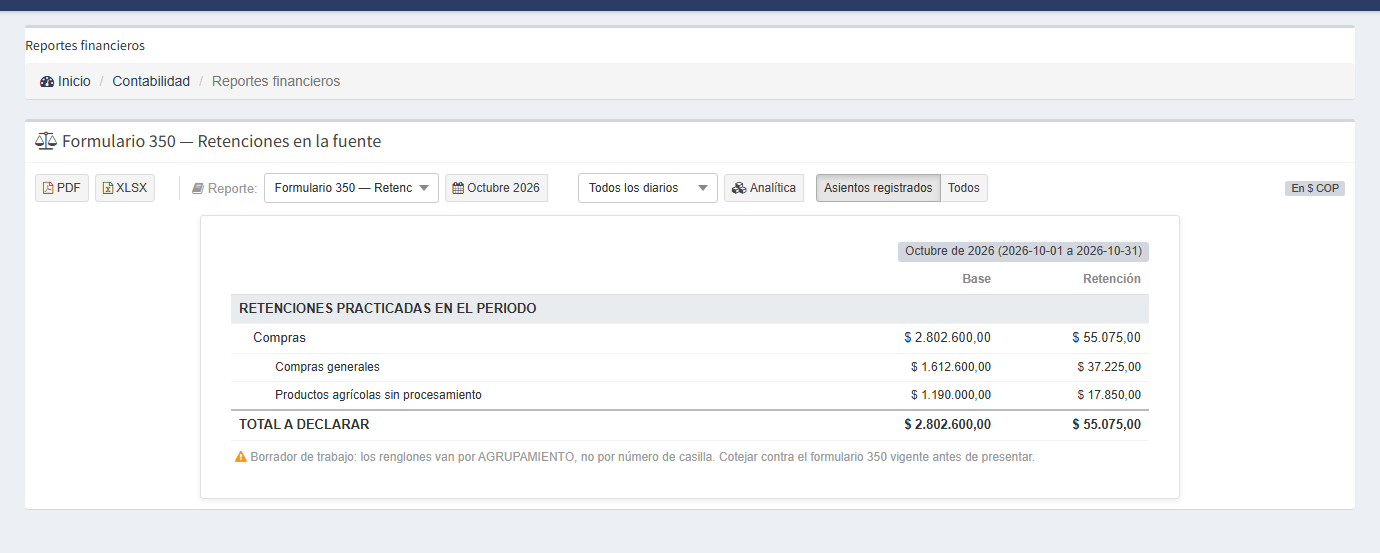Click the Octubre de 2026 period badge
Viewport: 1380px width, 553px height.
(1023, 251)
